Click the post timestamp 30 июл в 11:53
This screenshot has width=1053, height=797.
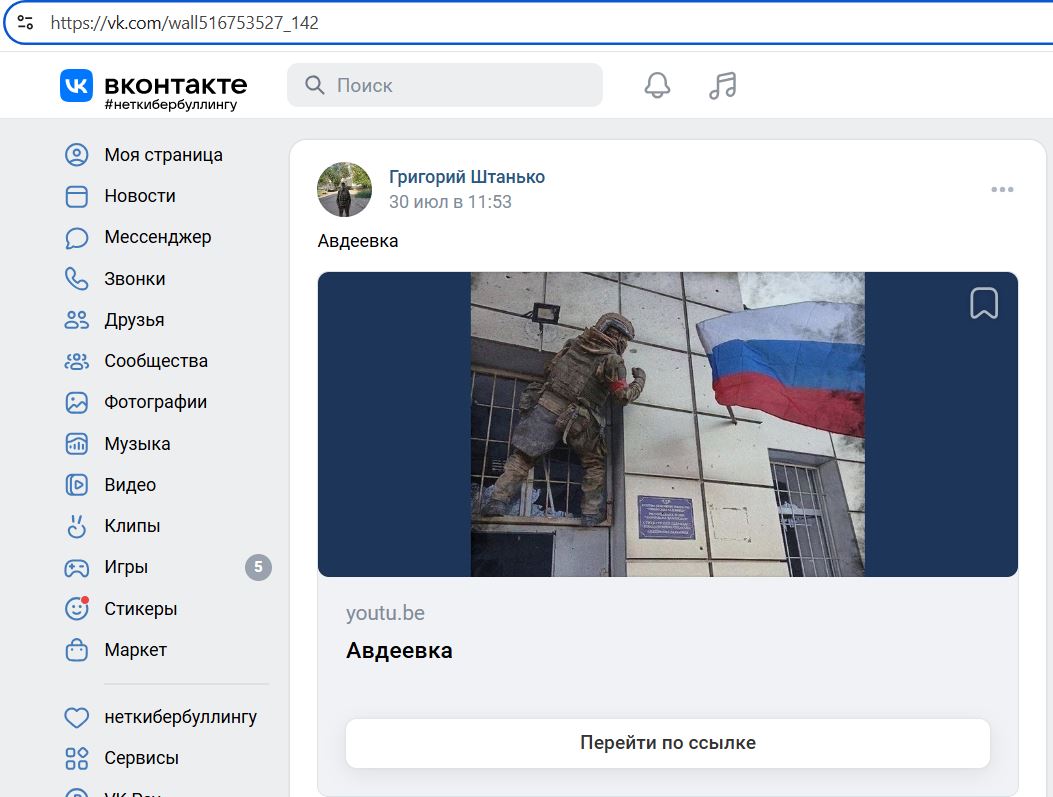450,202
